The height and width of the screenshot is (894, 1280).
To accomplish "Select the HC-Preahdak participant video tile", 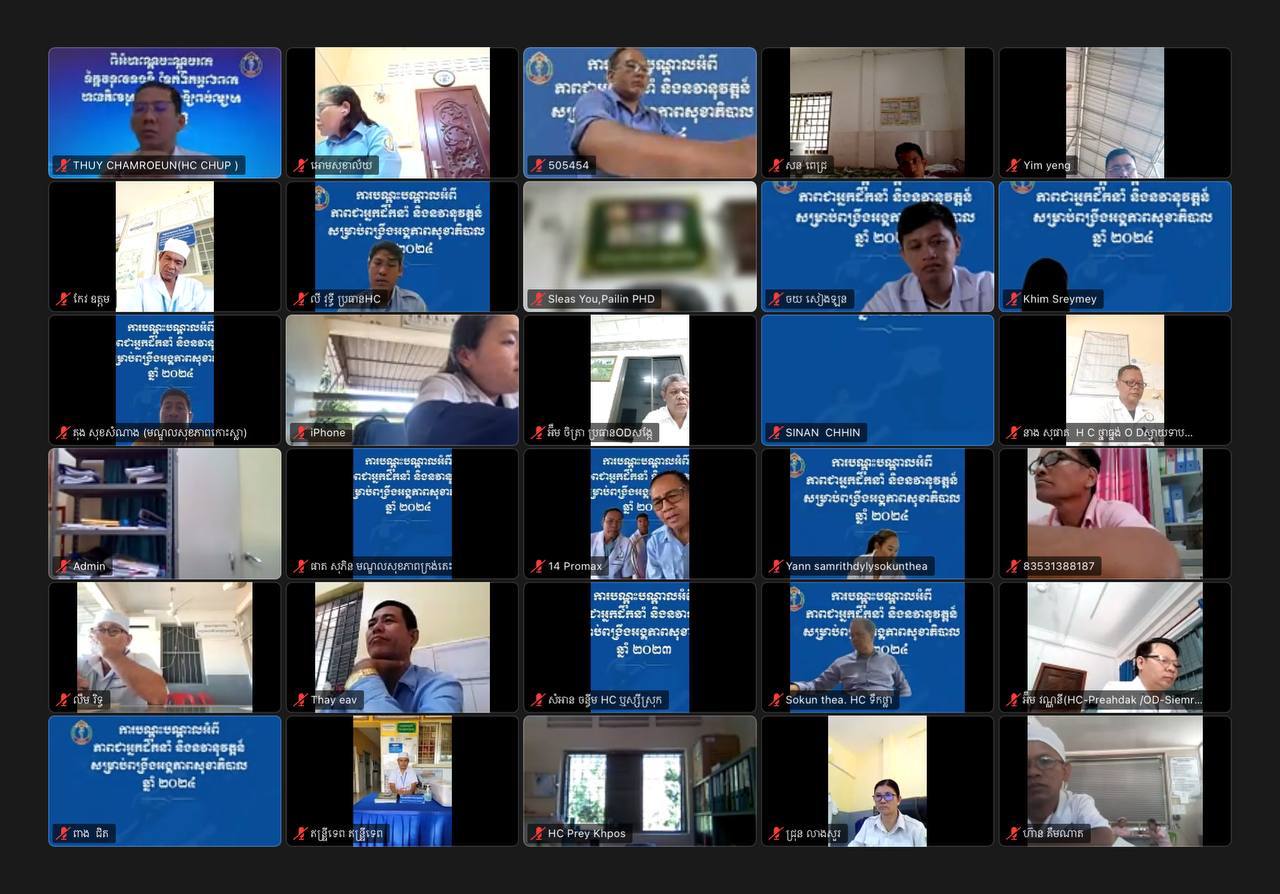I will (x=1114, y=645).
